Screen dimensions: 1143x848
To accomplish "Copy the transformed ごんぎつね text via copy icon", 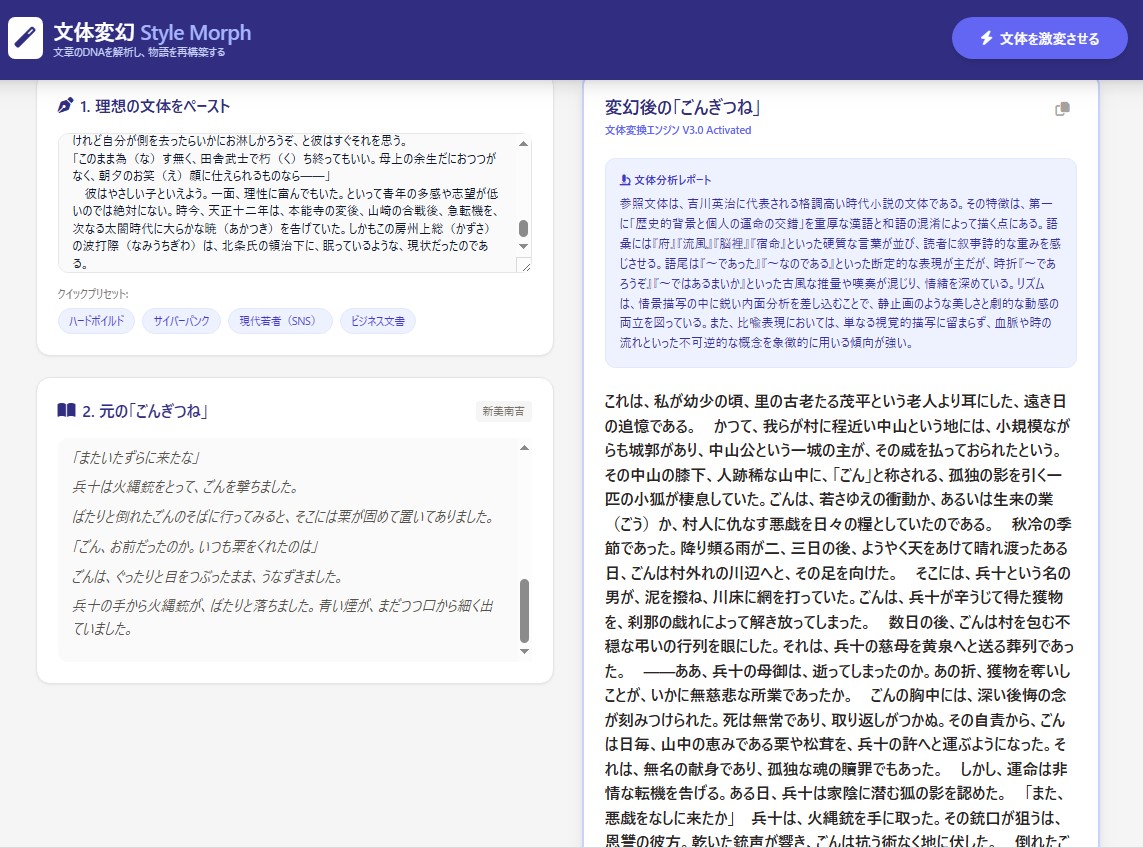I will coord(1062,109).
